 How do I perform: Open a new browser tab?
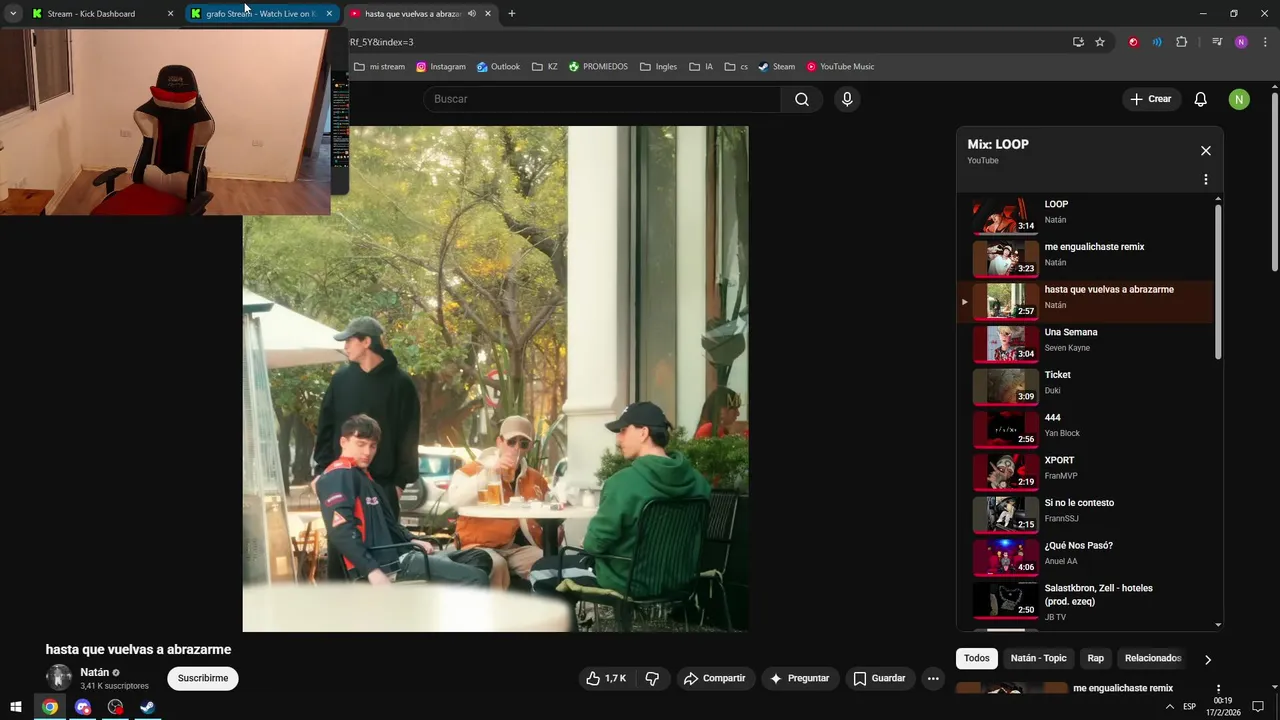tap(512, 14)
